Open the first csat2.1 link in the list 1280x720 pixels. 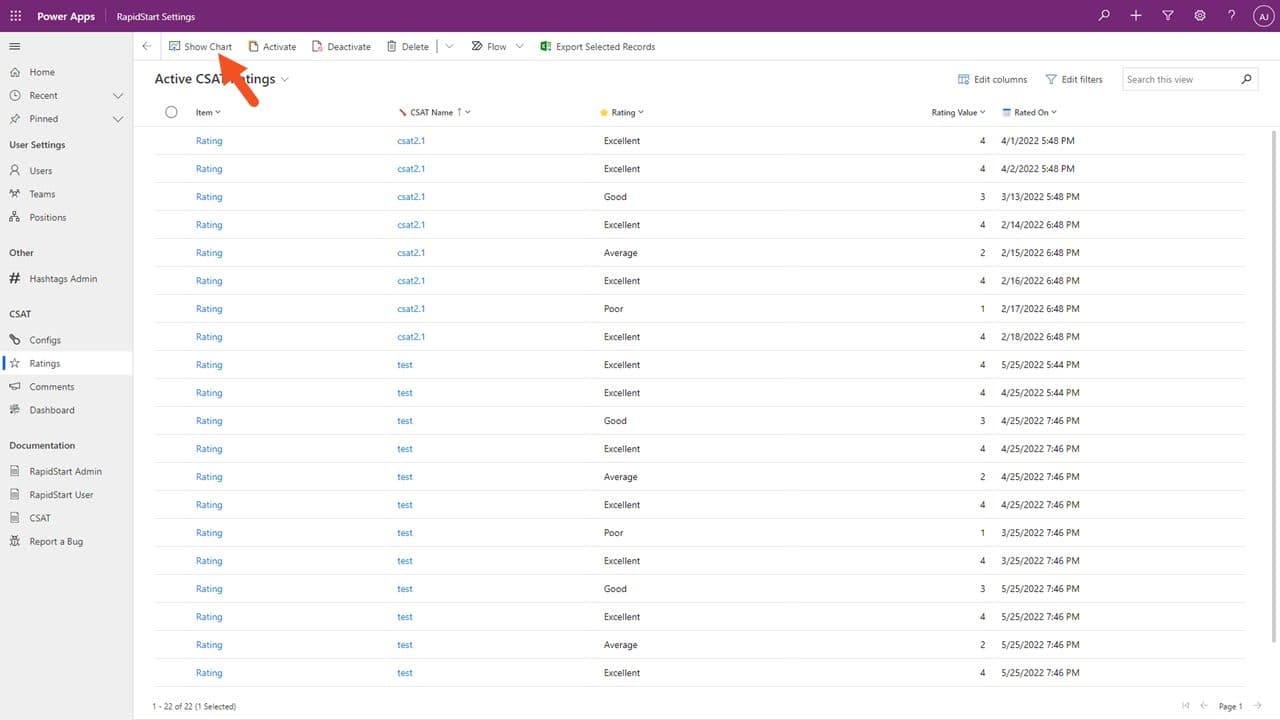coord(411,141)
